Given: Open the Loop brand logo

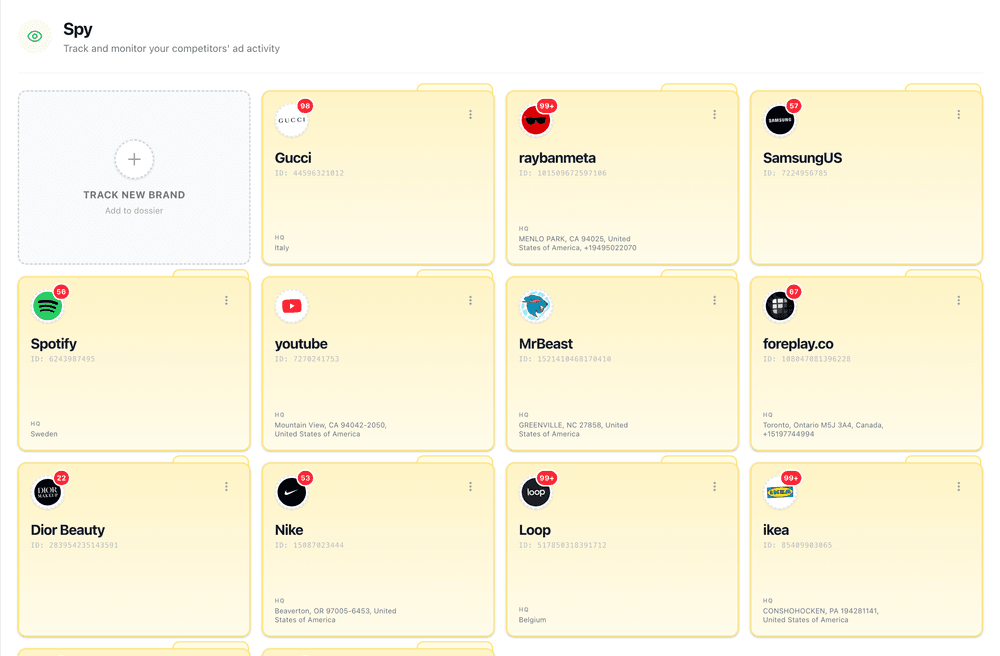Looking at the screenshot, I should (536, 492).
